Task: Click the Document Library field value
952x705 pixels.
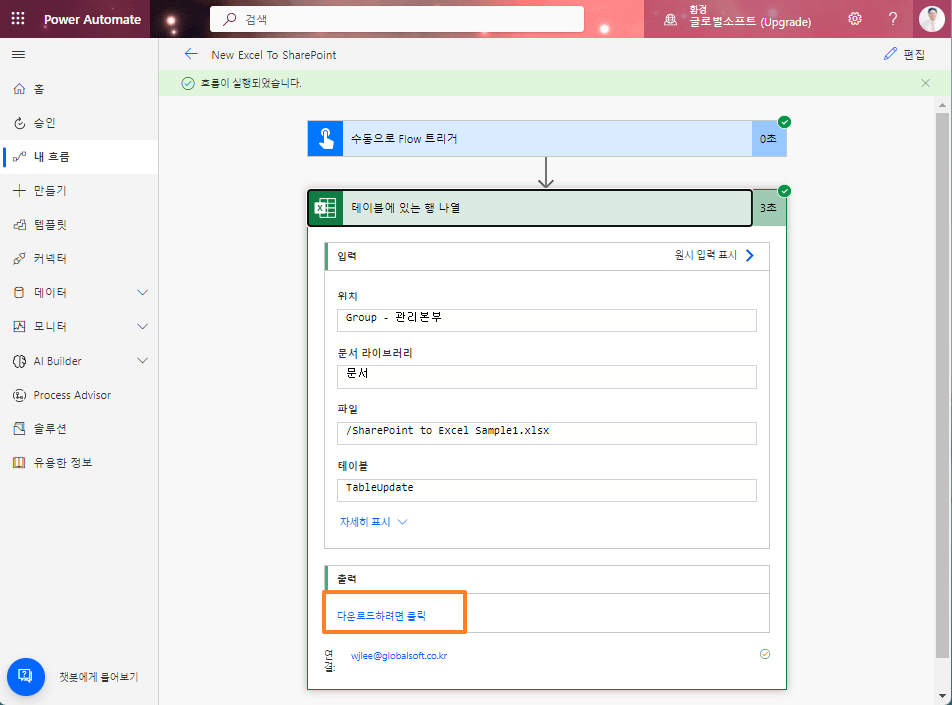Action: (546, 376)
